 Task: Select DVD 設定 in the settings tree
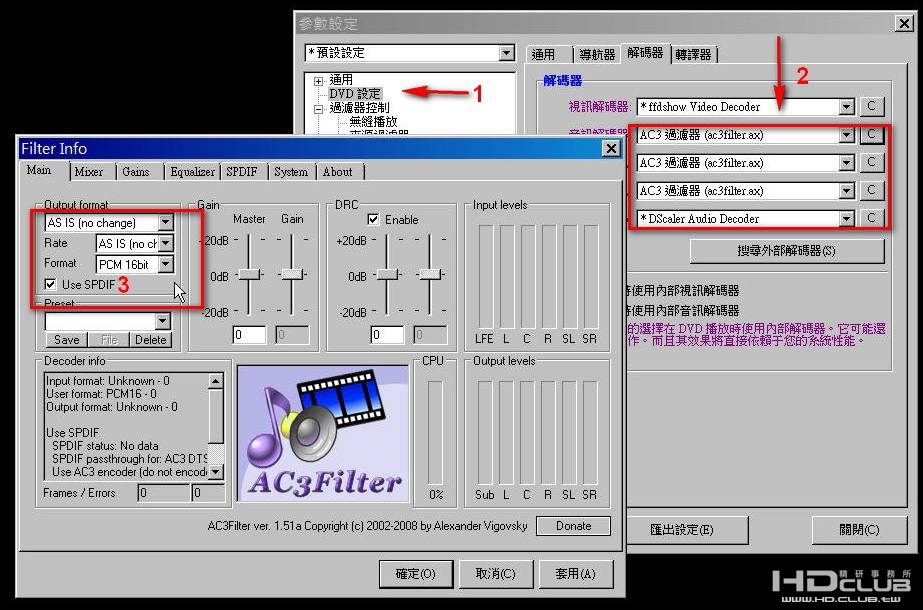coord(355,94)
